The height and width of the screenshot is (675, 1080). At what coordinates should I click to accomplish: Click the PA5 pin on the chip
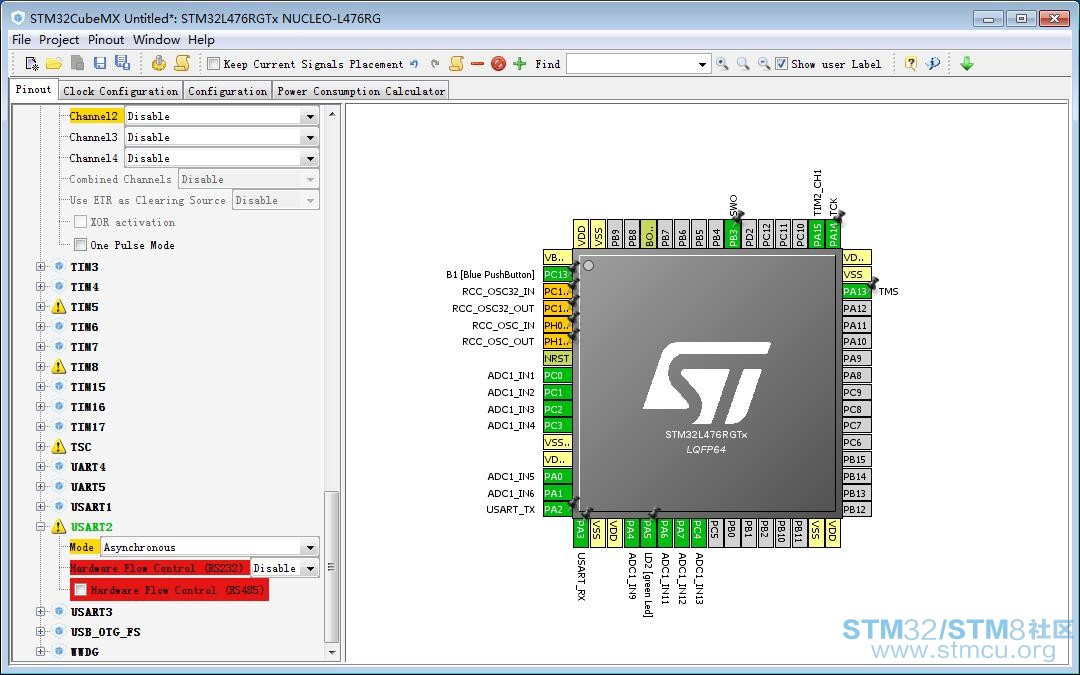pos(647,532)
